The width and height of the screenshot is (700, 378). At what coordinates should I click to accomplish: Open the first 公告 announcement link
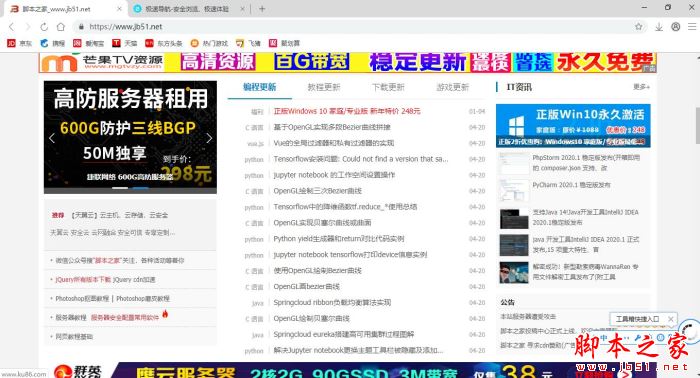click(x=528, y=316)
